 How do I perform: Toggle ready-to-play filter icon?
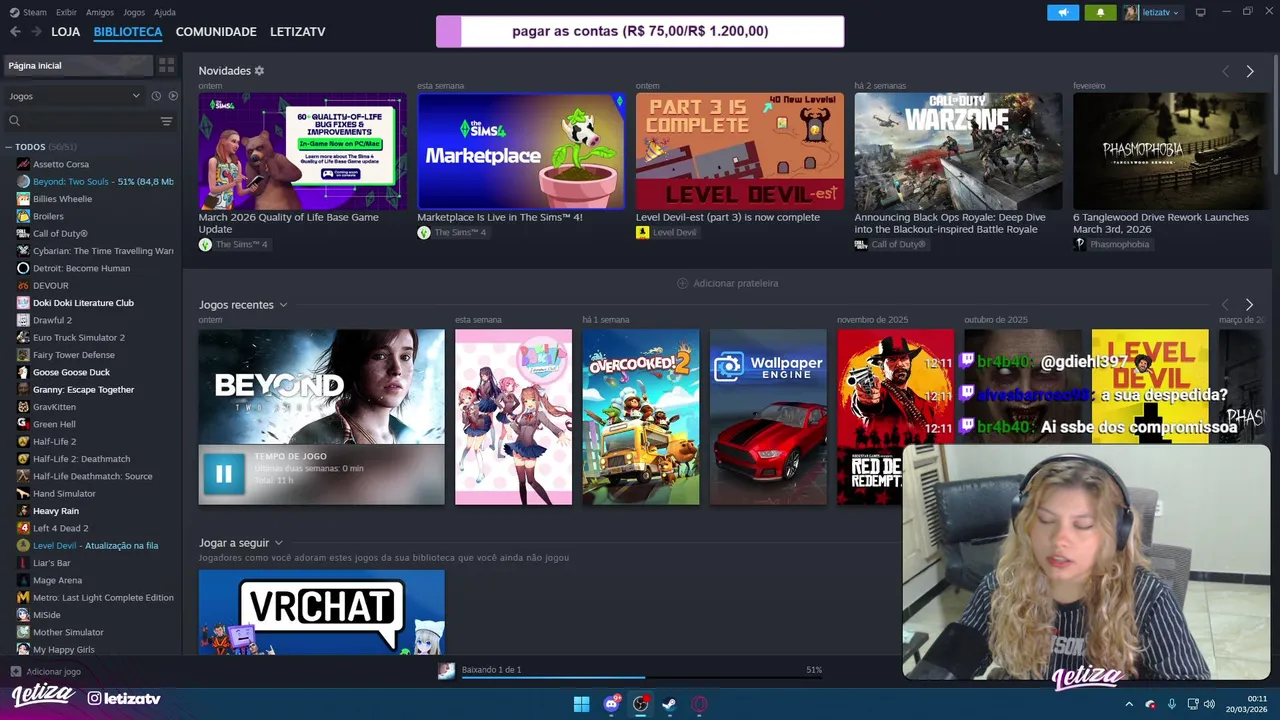173,96
